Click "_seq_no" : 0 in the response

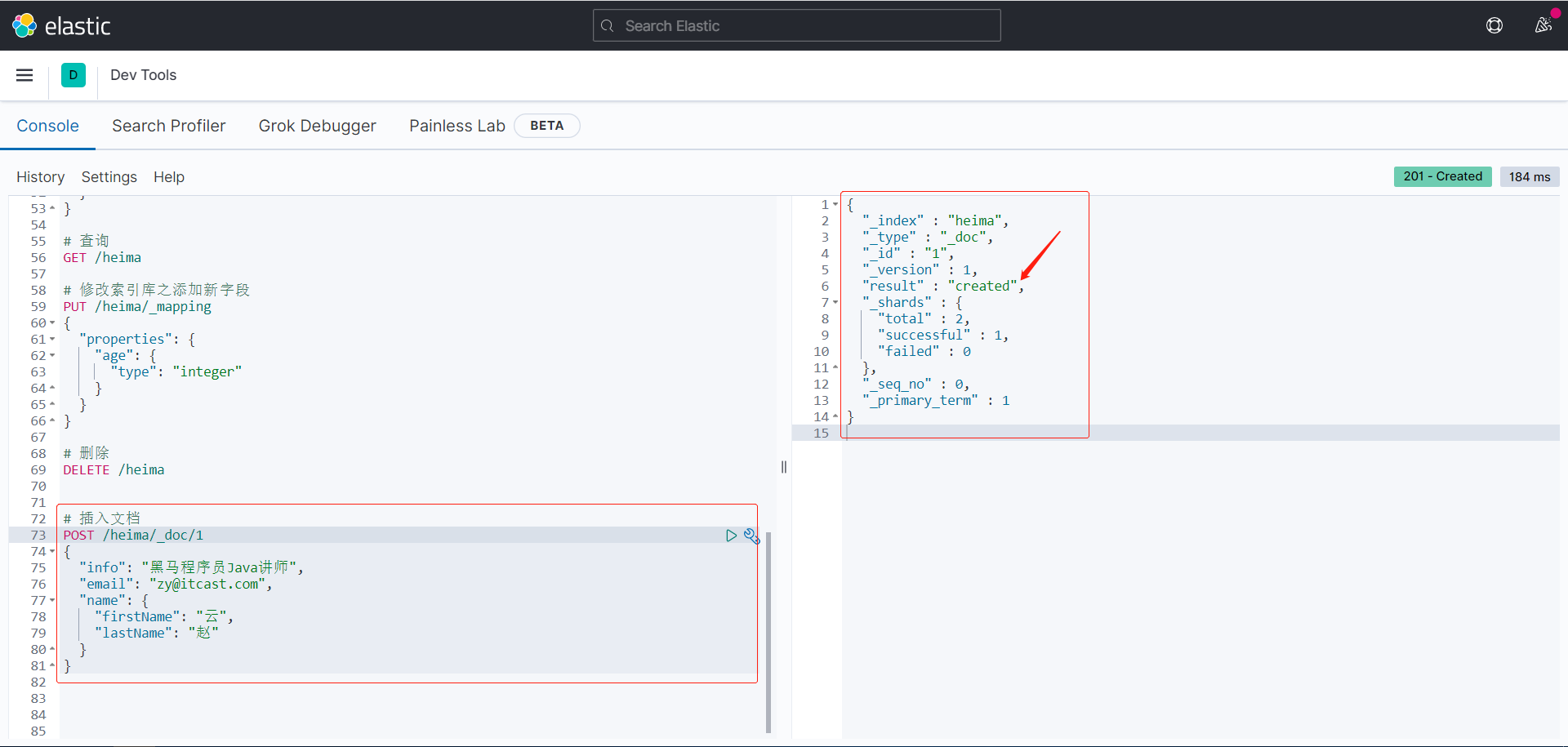(x=915, y=385)
